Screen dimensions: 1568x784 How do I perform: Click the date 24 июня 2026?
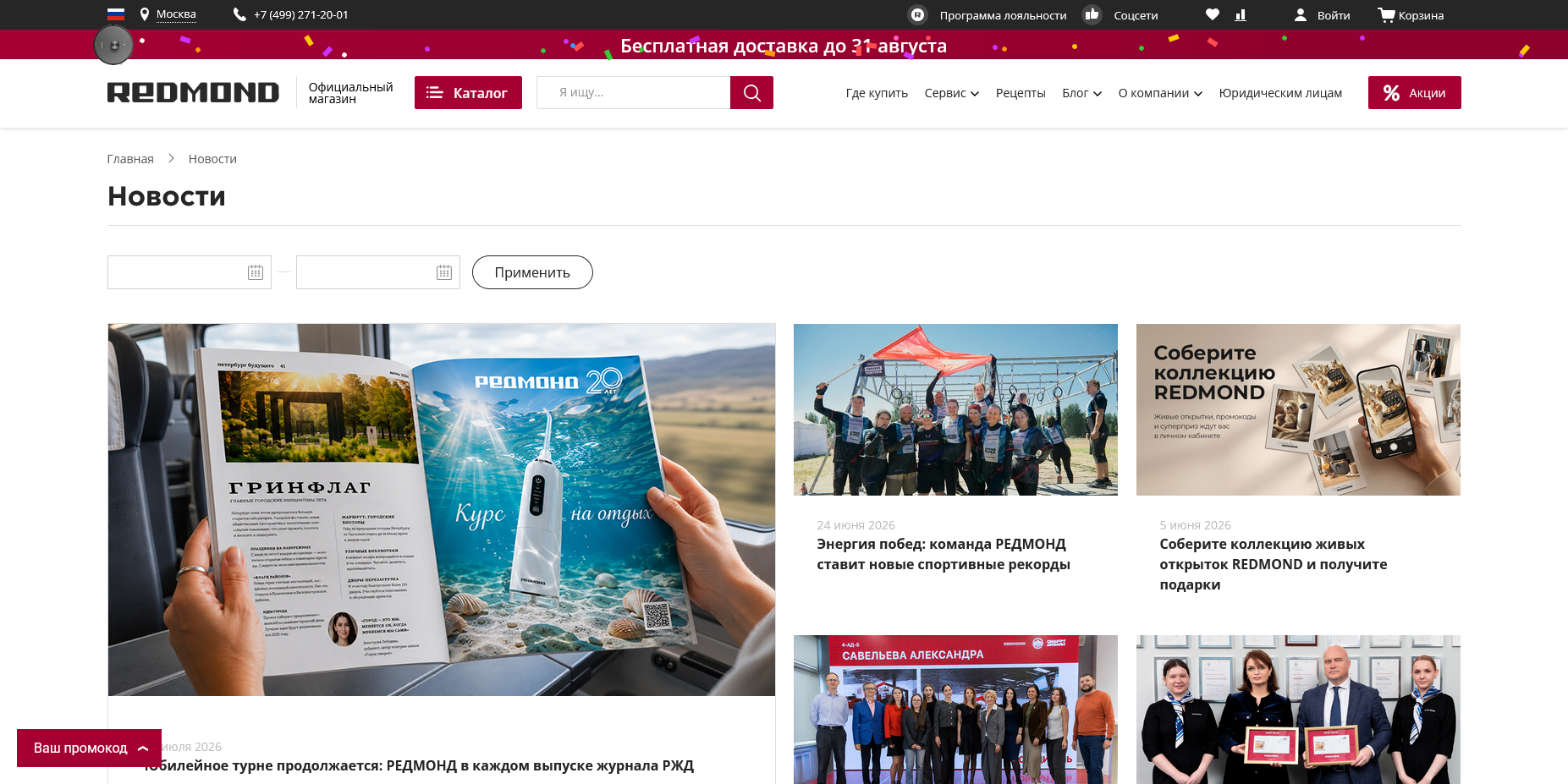tap(856, 525)
